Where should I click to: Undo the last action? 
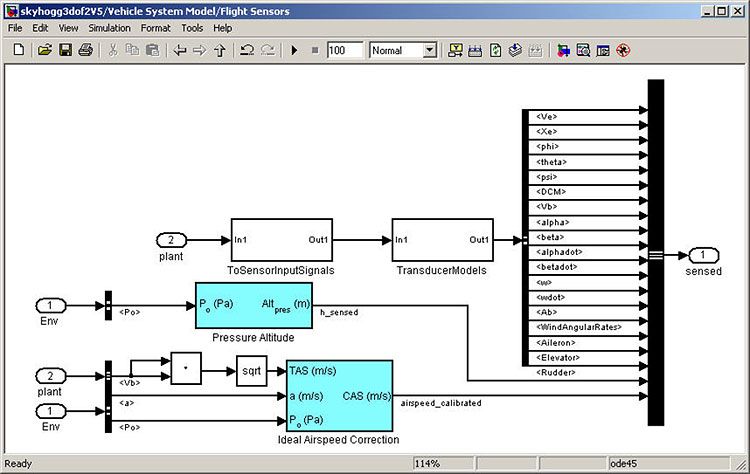pyautogui.click(x=247, y=50)
